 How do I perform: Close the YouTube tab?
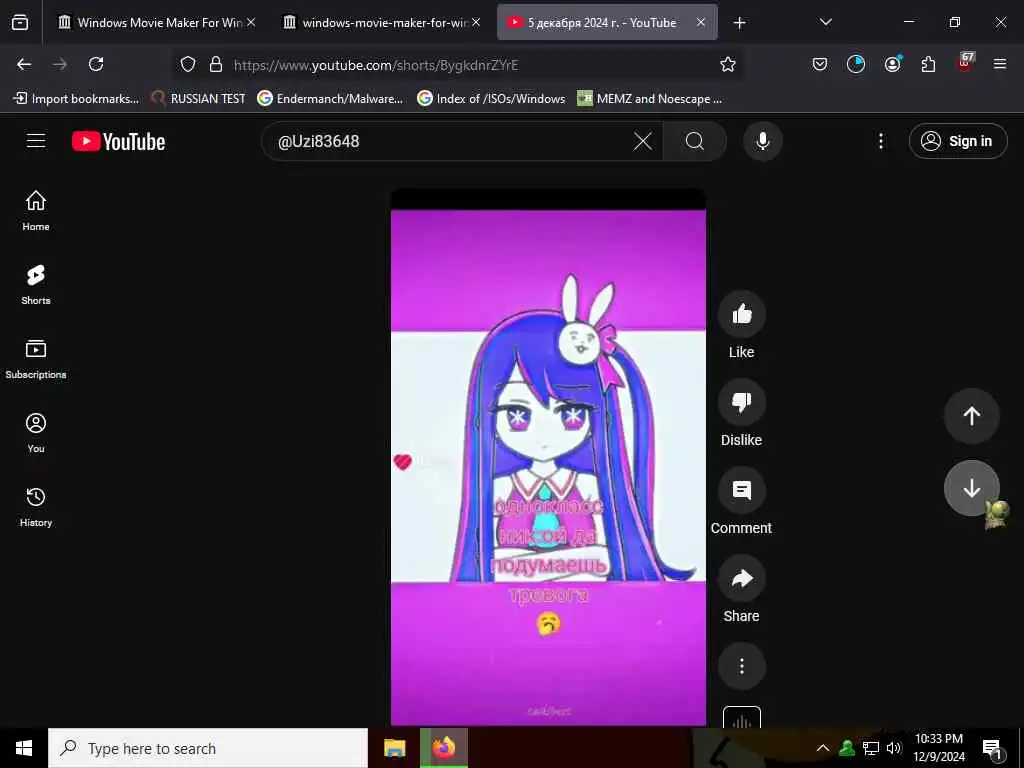(701, 22)
